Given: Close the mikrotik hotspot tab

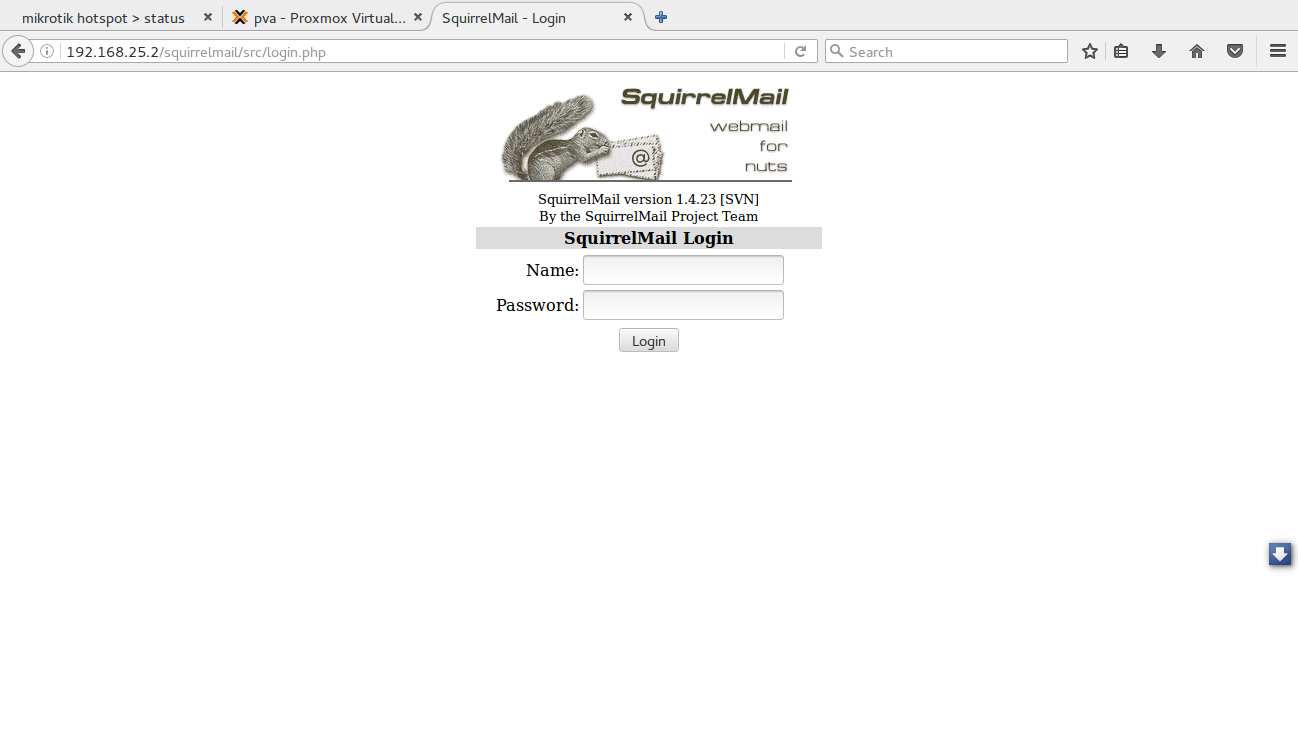Looking at the screenshot, I should (208, 17).
